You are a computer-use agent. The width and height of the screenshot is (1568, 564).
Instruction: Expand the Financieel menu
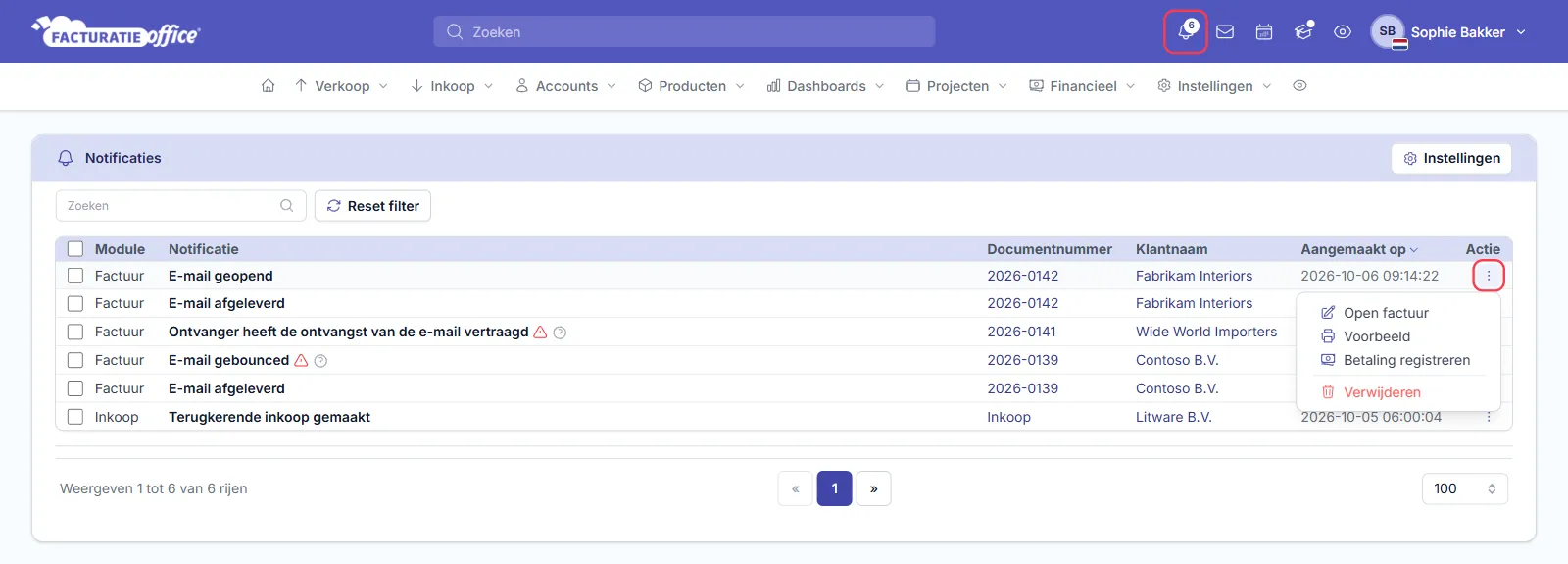coord(1083,86)
